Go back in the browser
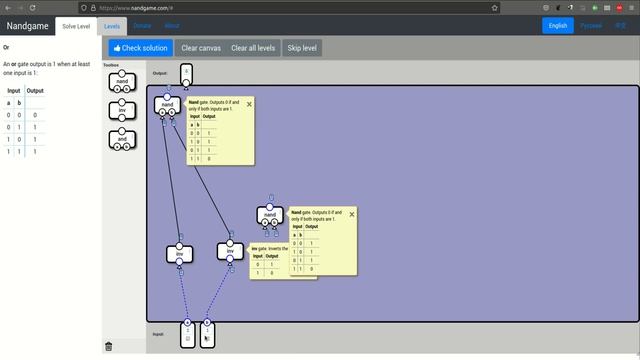The image size is (640, 360). 8,8
